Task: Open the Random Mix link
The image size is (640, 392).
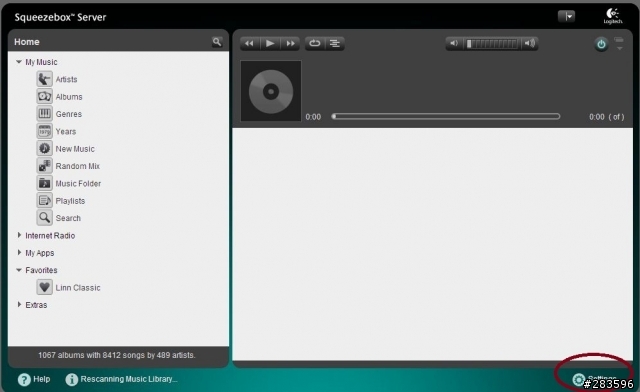Action: [x=78, y=166]
